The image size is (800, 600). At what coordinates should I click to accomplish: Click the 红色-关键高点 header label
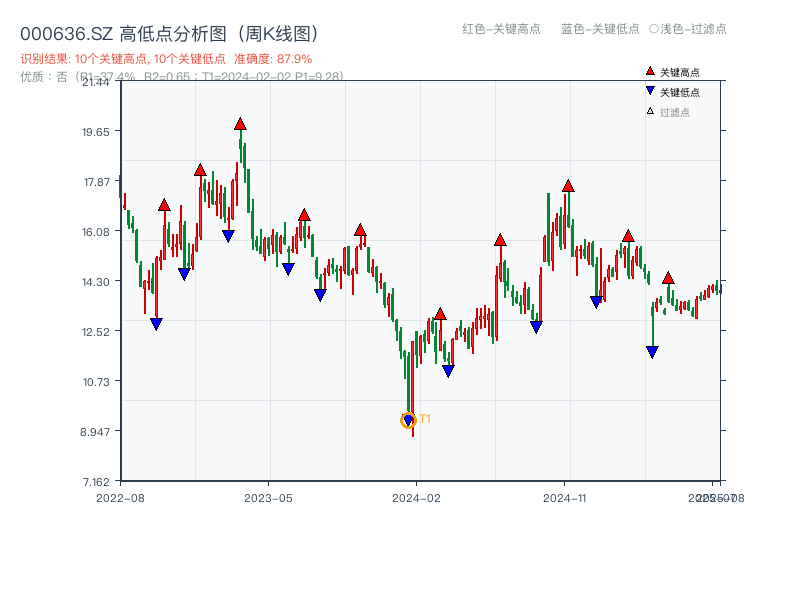501,29
